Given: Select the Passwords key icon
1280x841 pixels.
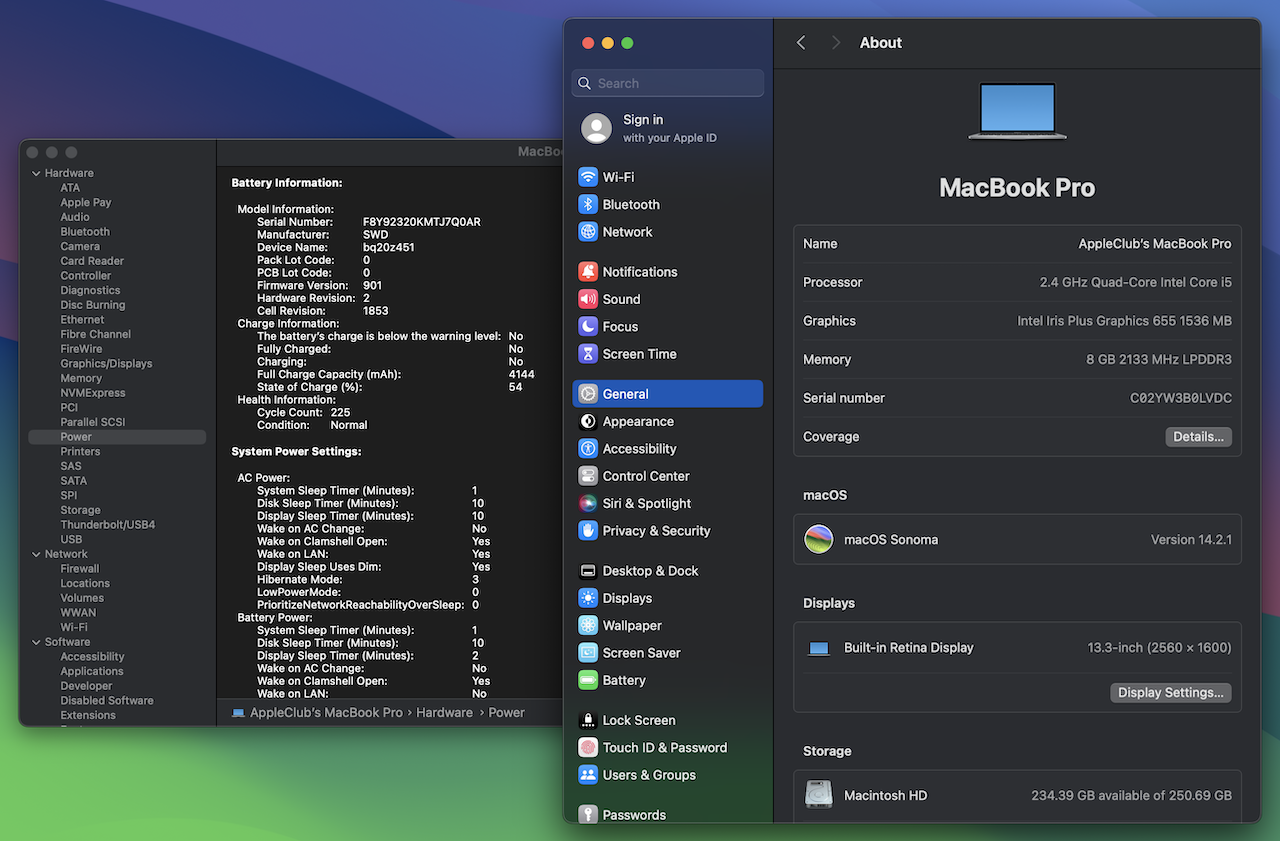Looking at the screenshot, I should (x=588, y=815).
